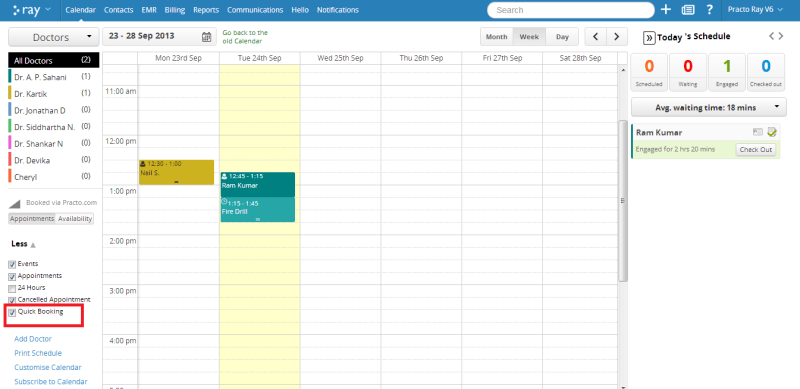Screen dimensions: 800x389
Task: Go to the previous week arrow
Action: point(595,37)
